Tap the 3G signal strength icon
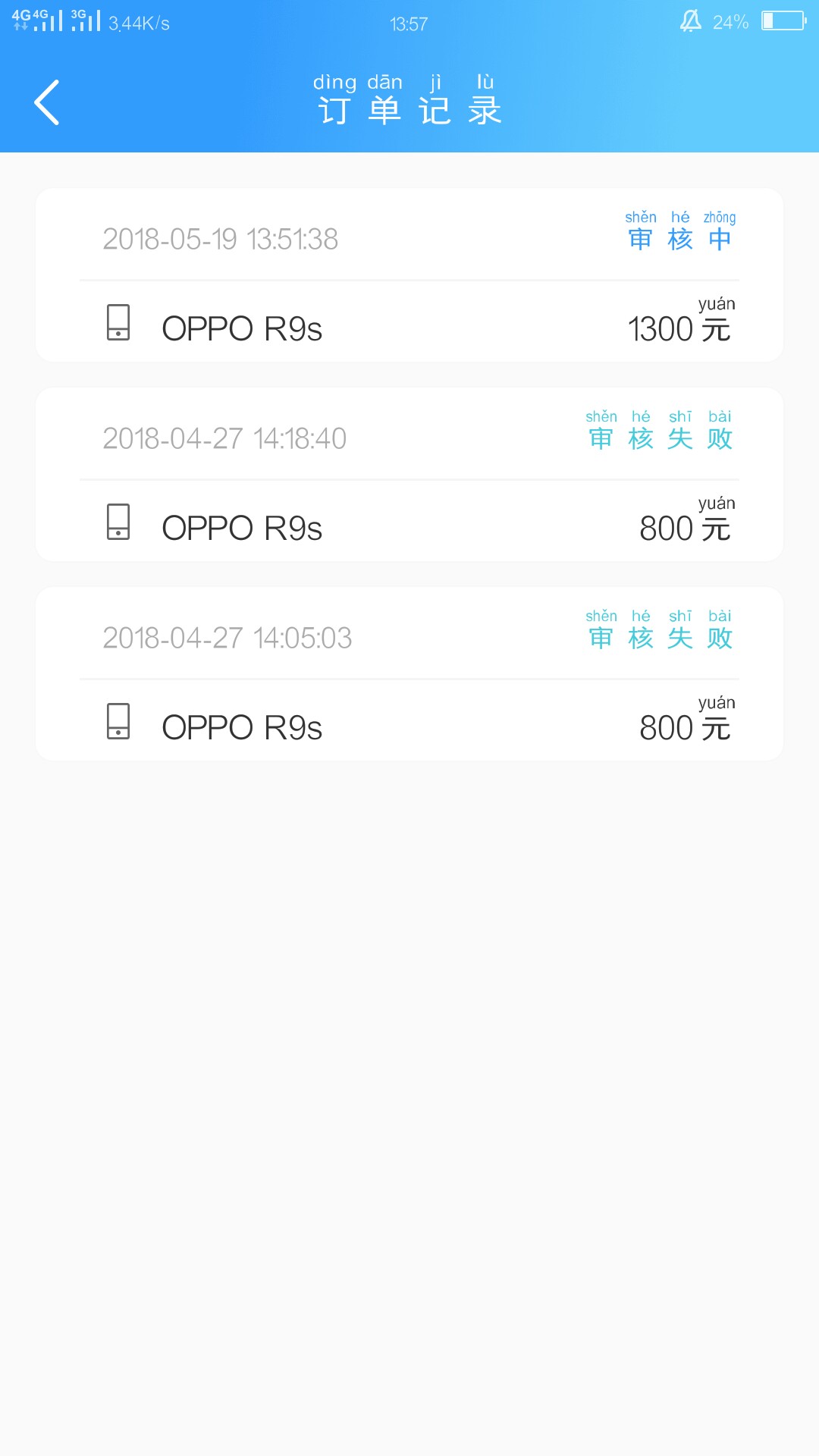Viewport: 819px width, 1456px height. 86,20
